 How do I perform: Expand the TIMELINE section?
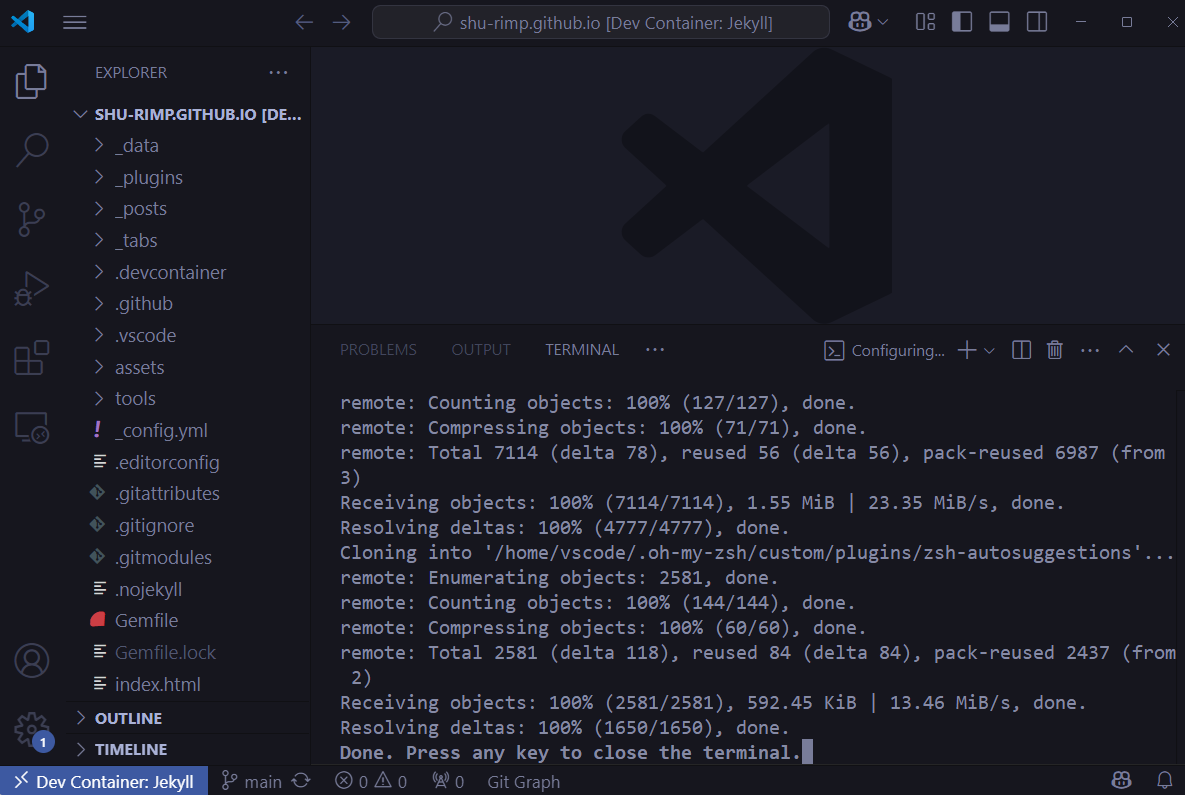point(189,750)
